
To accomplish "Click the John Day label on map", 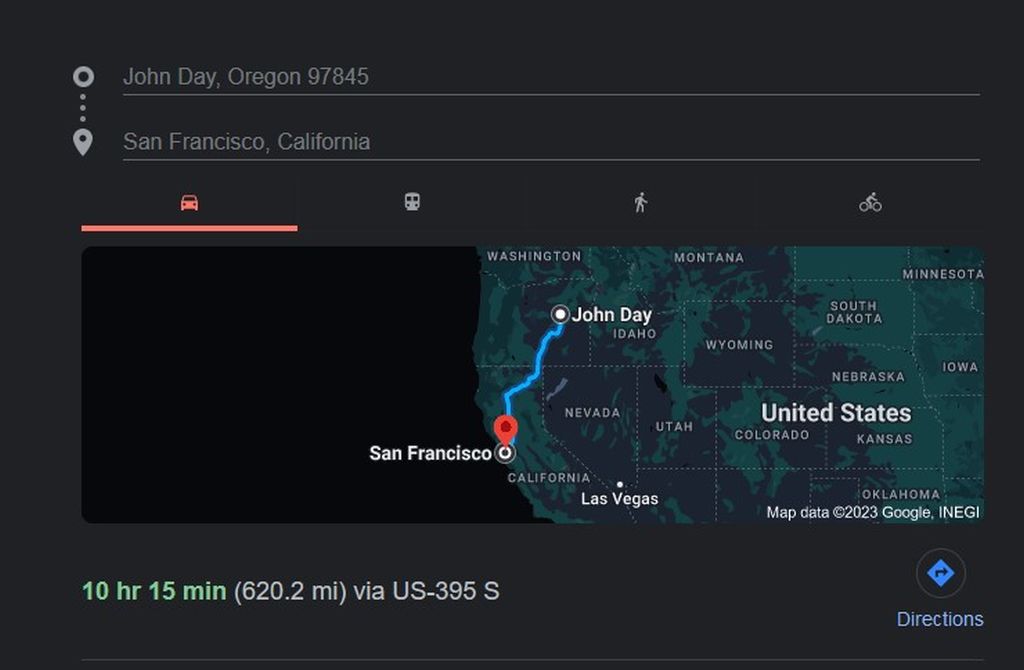I will [612, 315].
